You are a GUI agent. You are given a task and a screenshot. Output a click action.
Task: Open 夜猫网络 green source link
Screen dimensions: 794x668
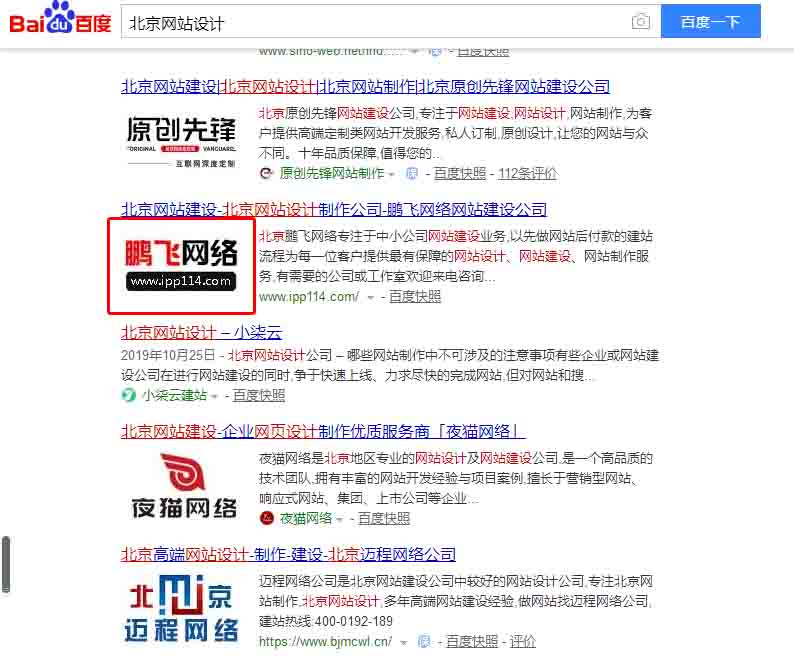(x=306, y=518)
